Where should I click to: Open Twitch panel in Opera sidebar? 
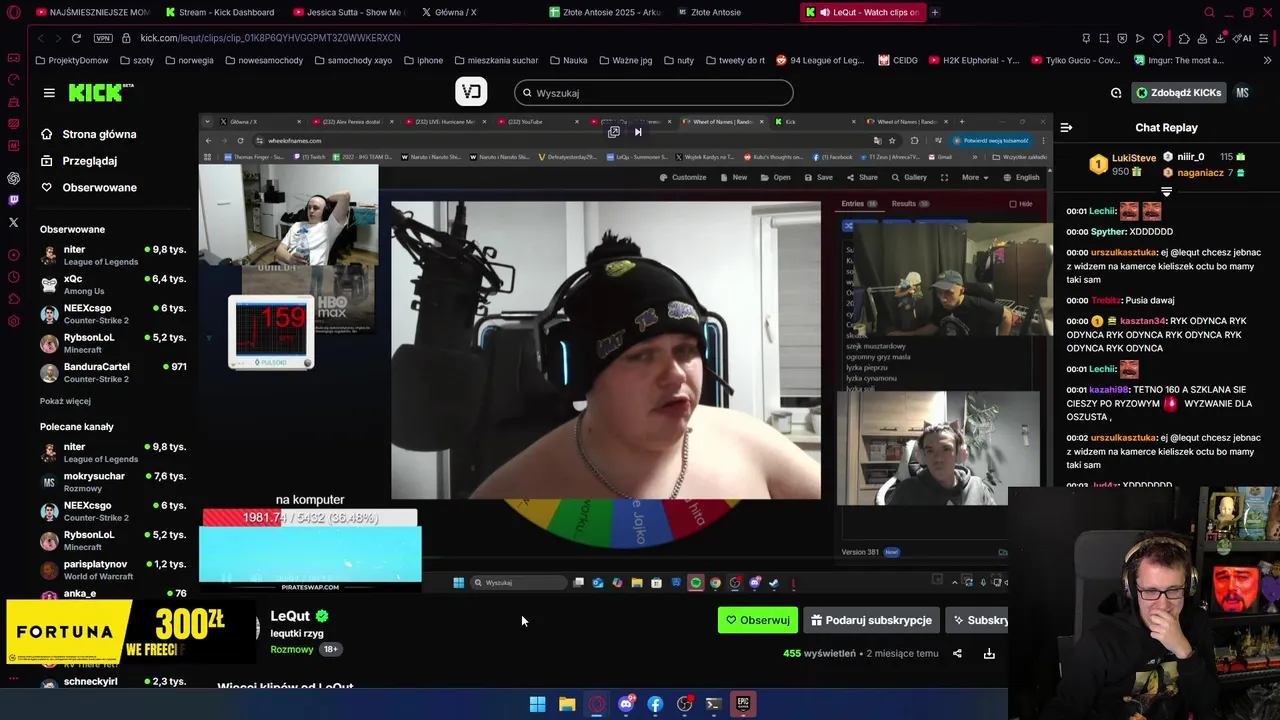(x=13, y=200)
